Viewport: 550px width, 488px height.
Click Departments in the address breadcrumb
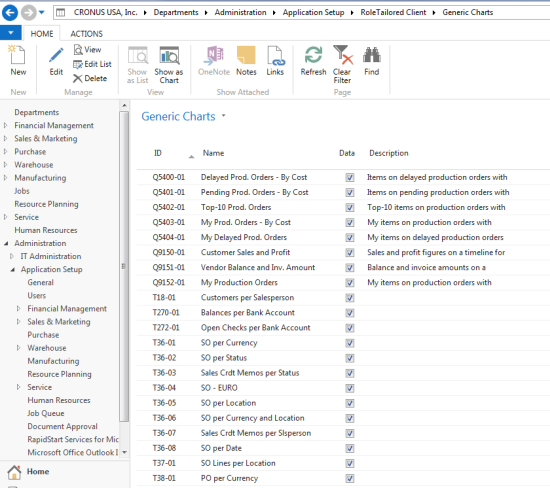click(x=176, y=13)
